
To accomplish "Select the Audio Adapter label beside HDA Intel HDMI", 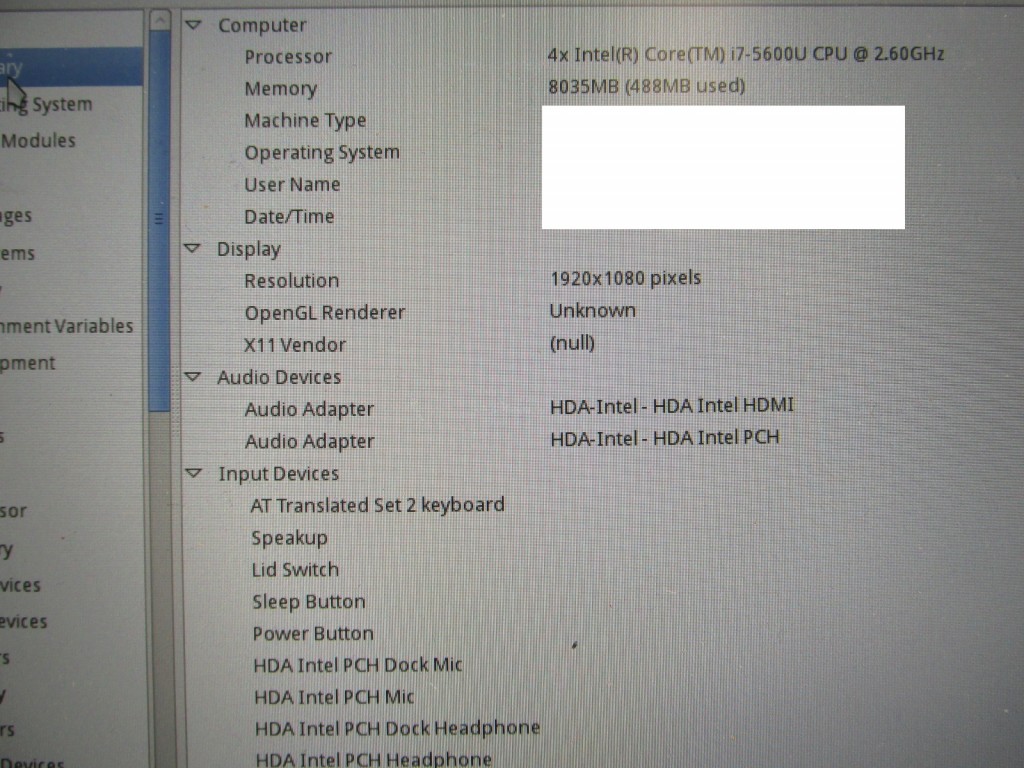I will [x=309, y=409].
